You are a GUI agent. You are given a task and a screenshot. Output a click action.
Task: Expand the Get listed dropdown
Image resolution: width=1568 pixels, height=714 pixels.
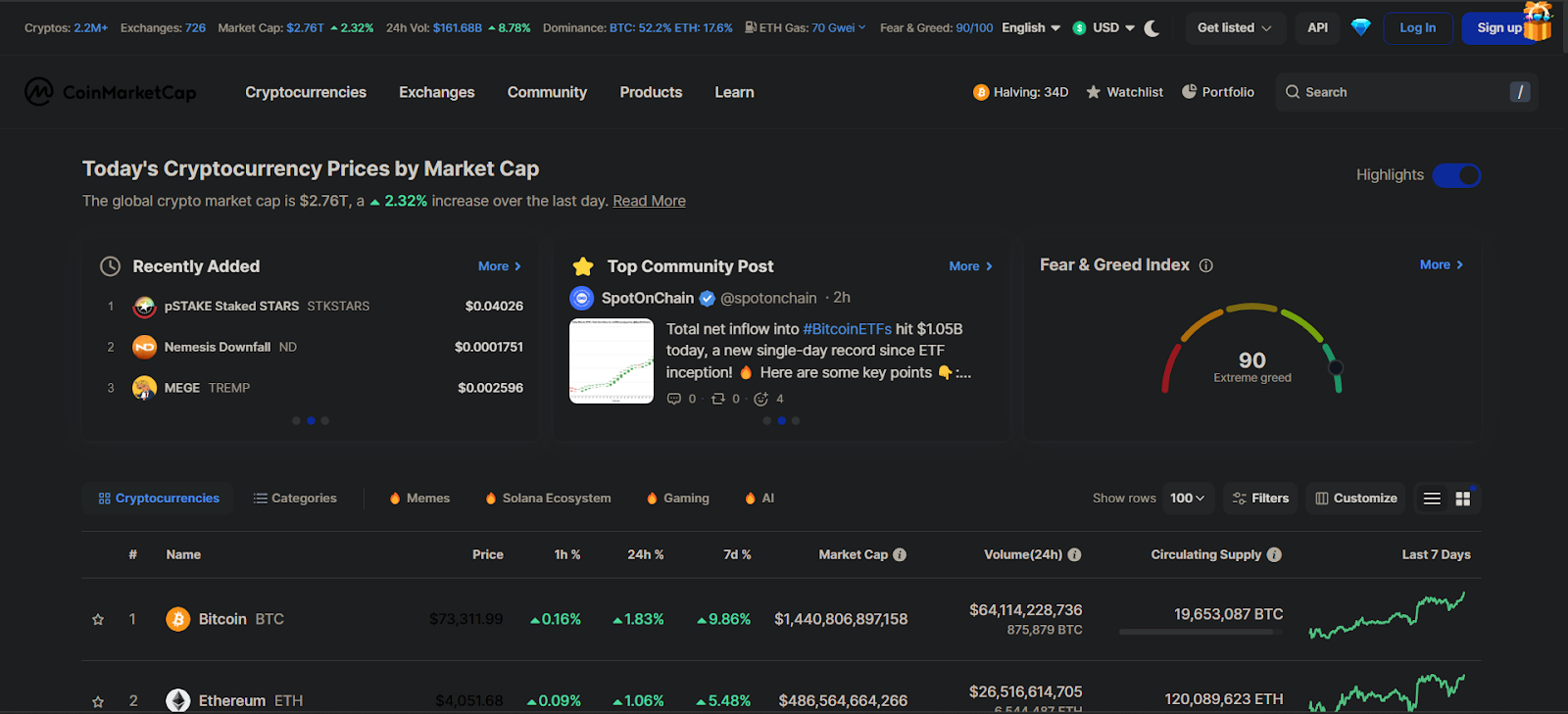click(x=1235, y=27)
